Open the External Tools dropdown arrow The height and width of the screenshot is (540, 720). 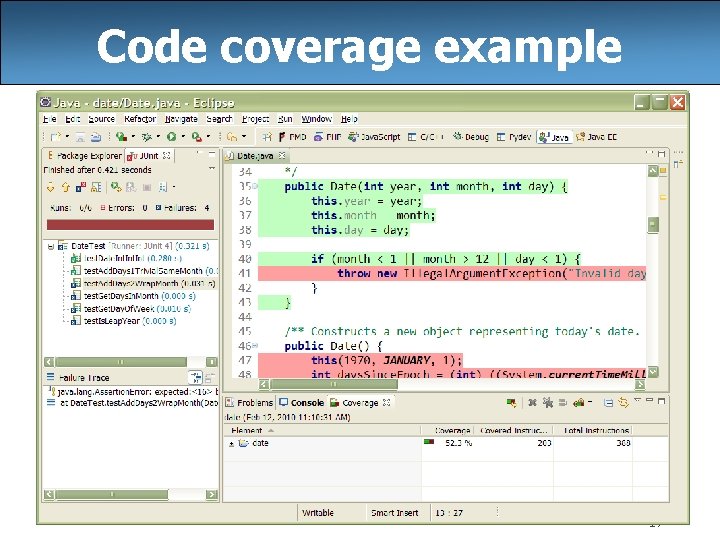click(x=208, y=136)
